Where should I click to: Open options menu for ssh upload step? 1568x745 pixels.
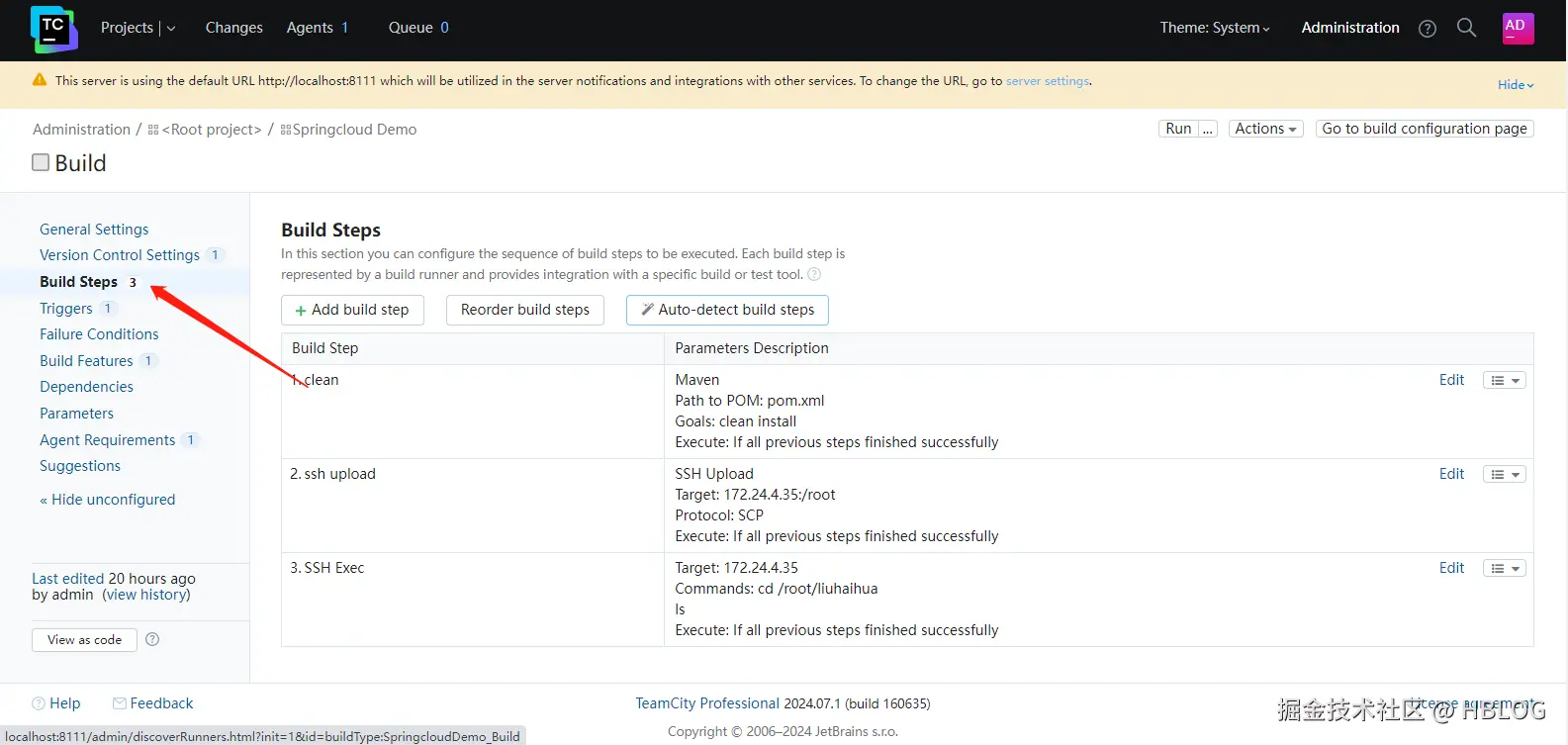point(1504,474)
